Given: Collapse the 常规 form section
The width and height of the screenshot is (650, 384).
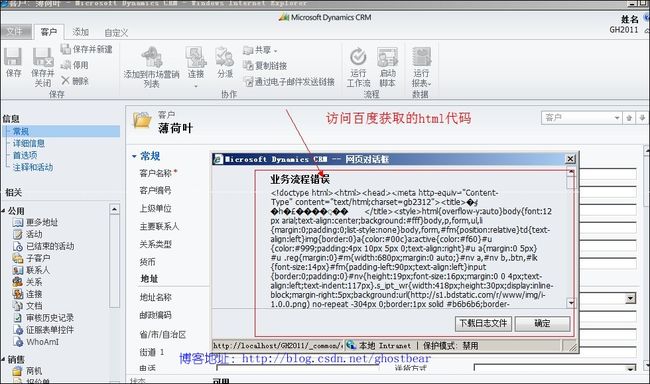Looking at the screenshot, I should (x=134, y=156).
